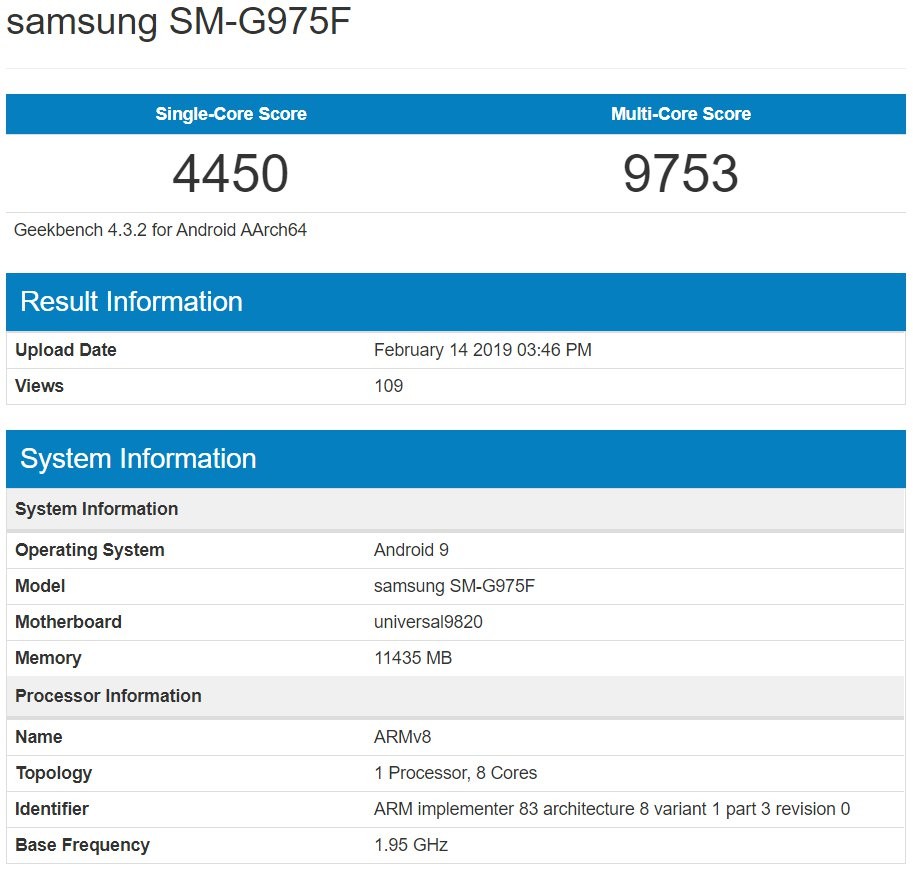Screen dimensions: 913x869
Task: Click the Geekbench 4.3.2 for Android text
Action: [160, 230]
